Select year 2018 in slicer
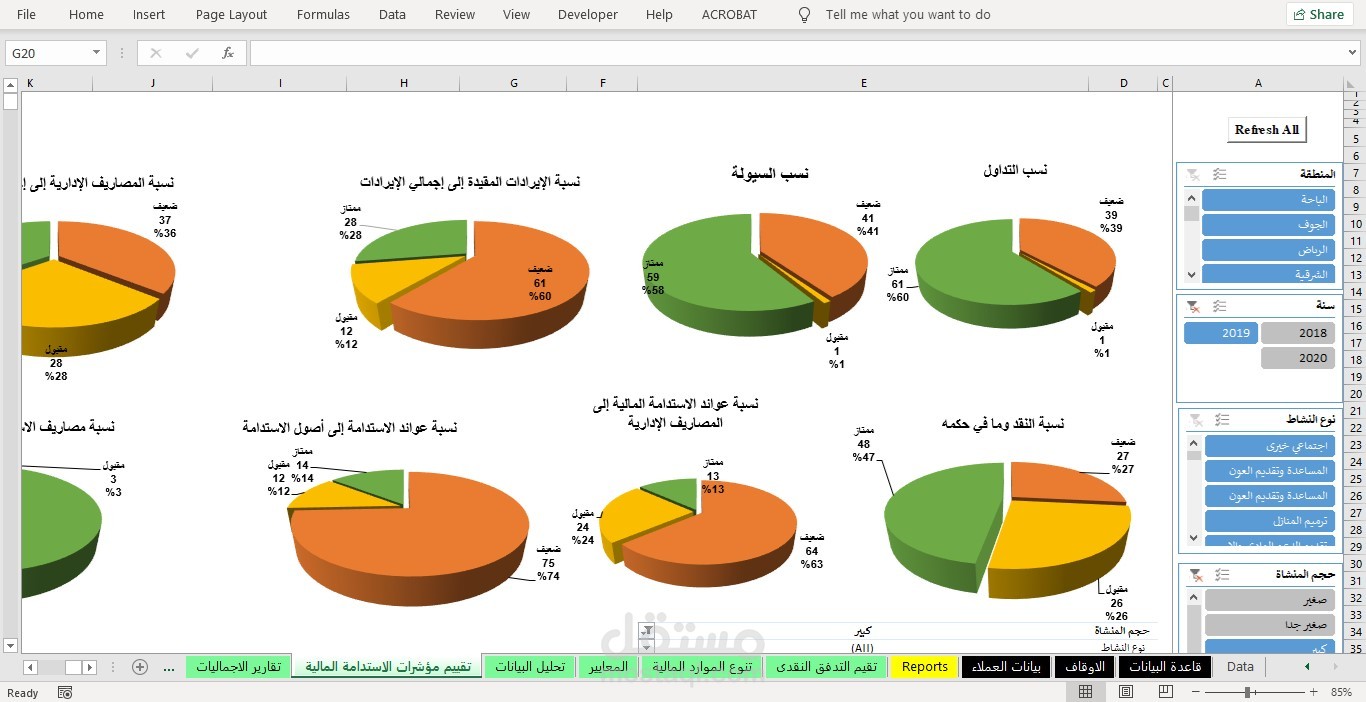 click(1298, 333)
